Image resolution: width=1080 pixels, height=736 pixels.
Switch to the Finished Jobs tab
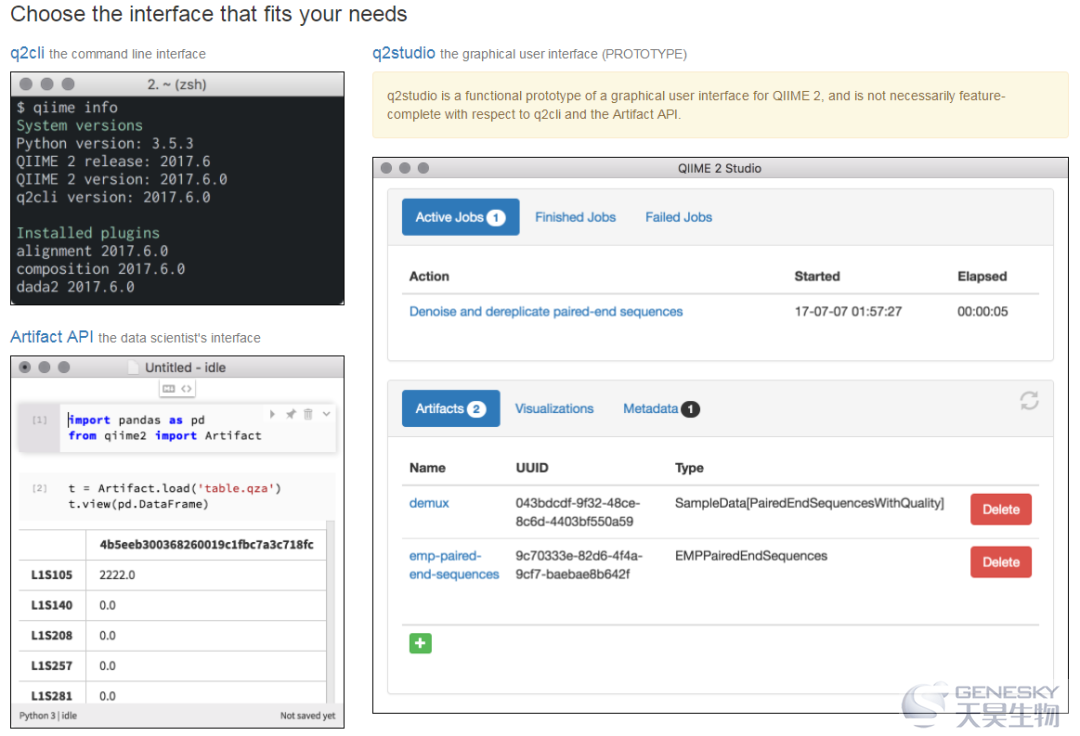click(575, 217)
